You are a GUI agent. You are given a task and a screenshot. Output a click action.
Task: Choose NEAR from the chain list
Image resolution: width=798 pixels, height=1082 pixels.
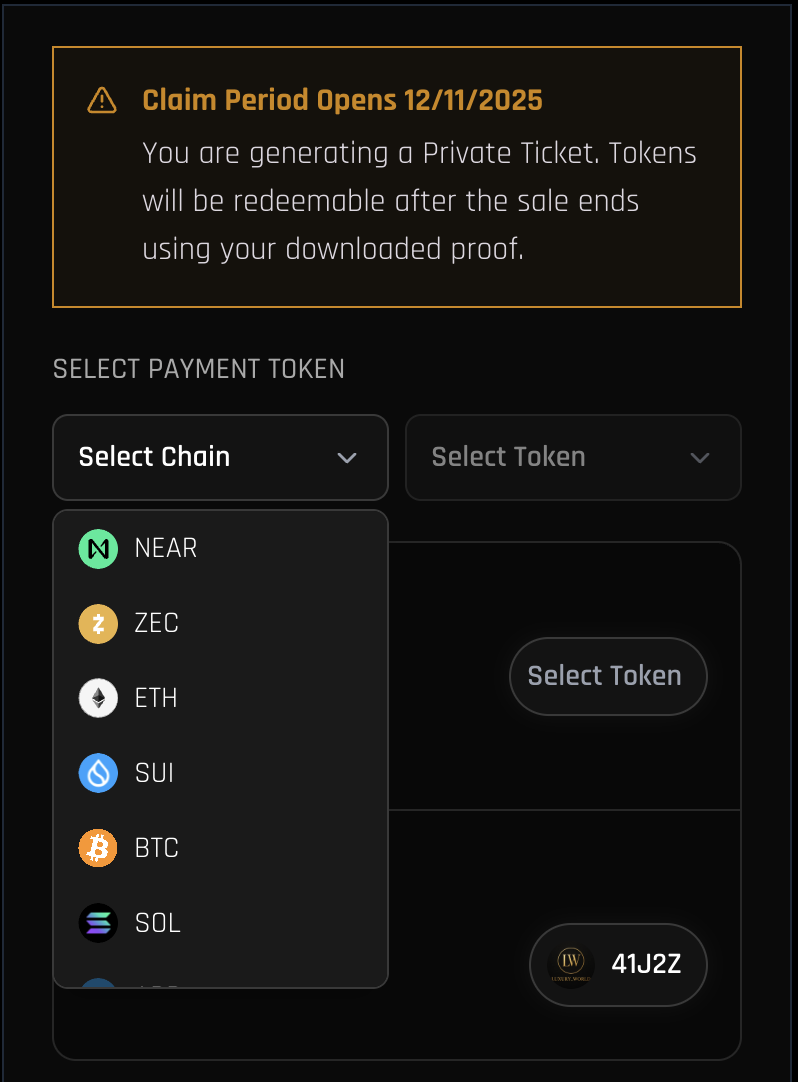[166, 549]
